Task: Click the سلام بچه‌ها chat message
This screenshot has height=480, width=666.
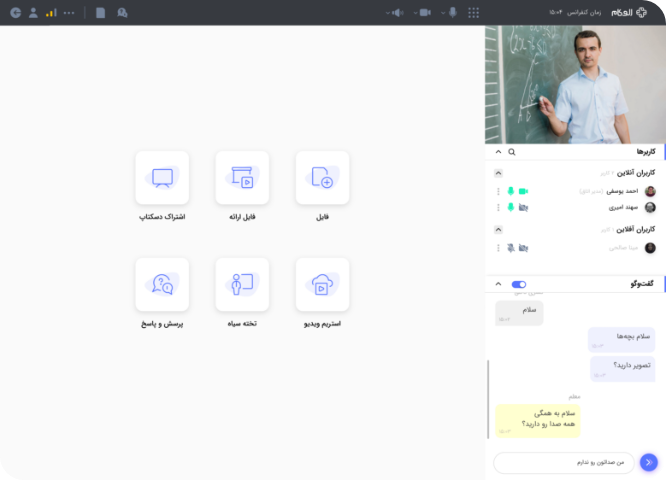Action: (621, 340)
